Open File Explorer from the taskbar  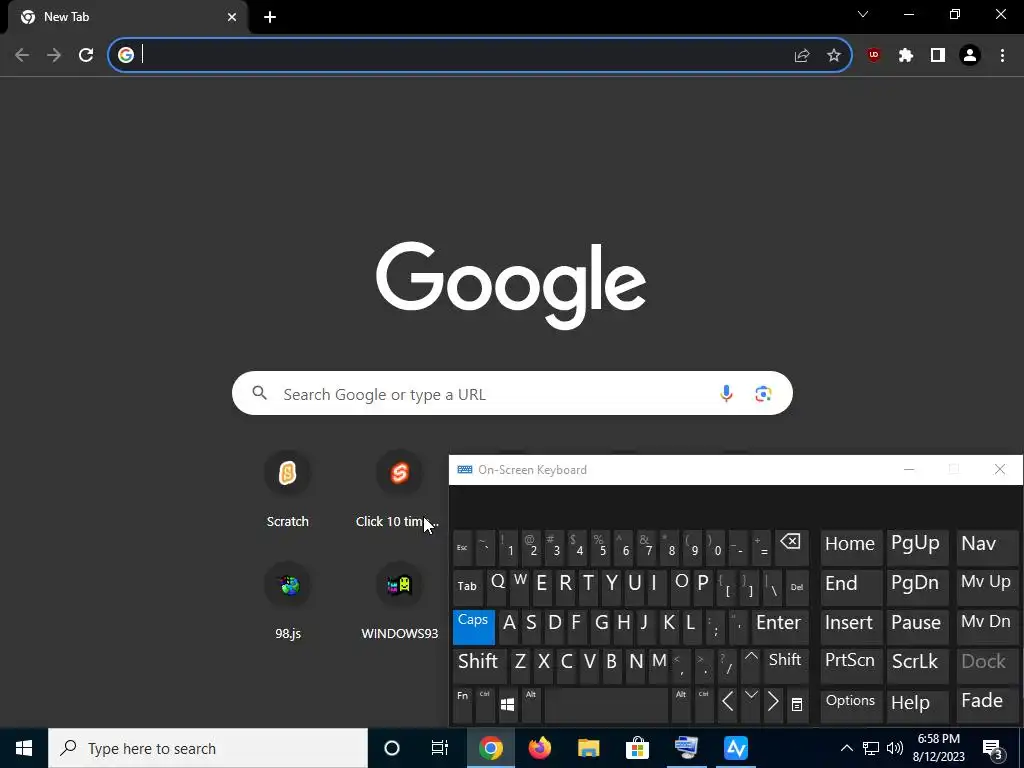point(588,748)
